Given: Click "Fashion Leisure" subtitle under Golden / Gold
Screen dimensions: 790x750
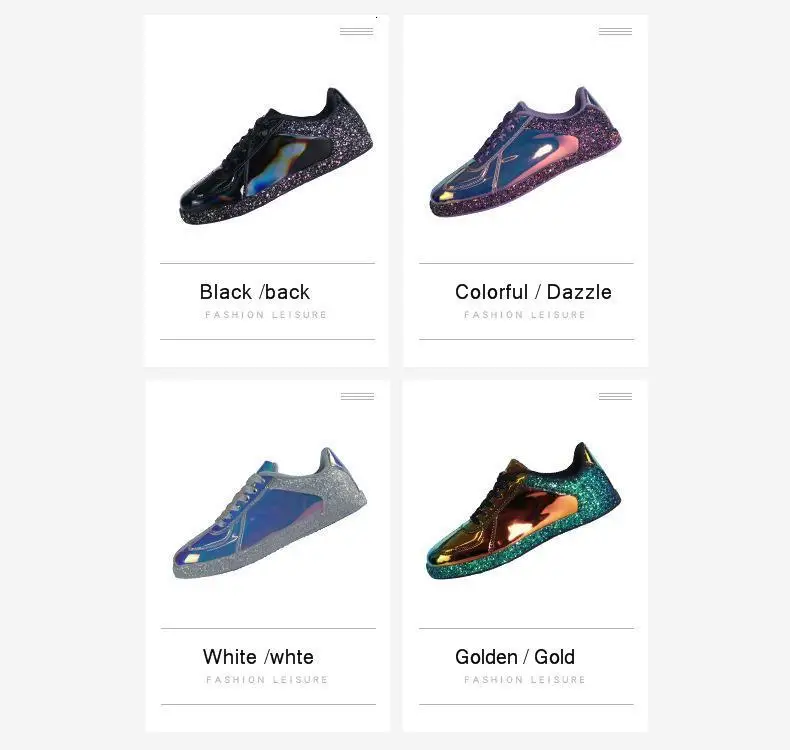Looking at the screenshot, I should [x=524, y=679].
